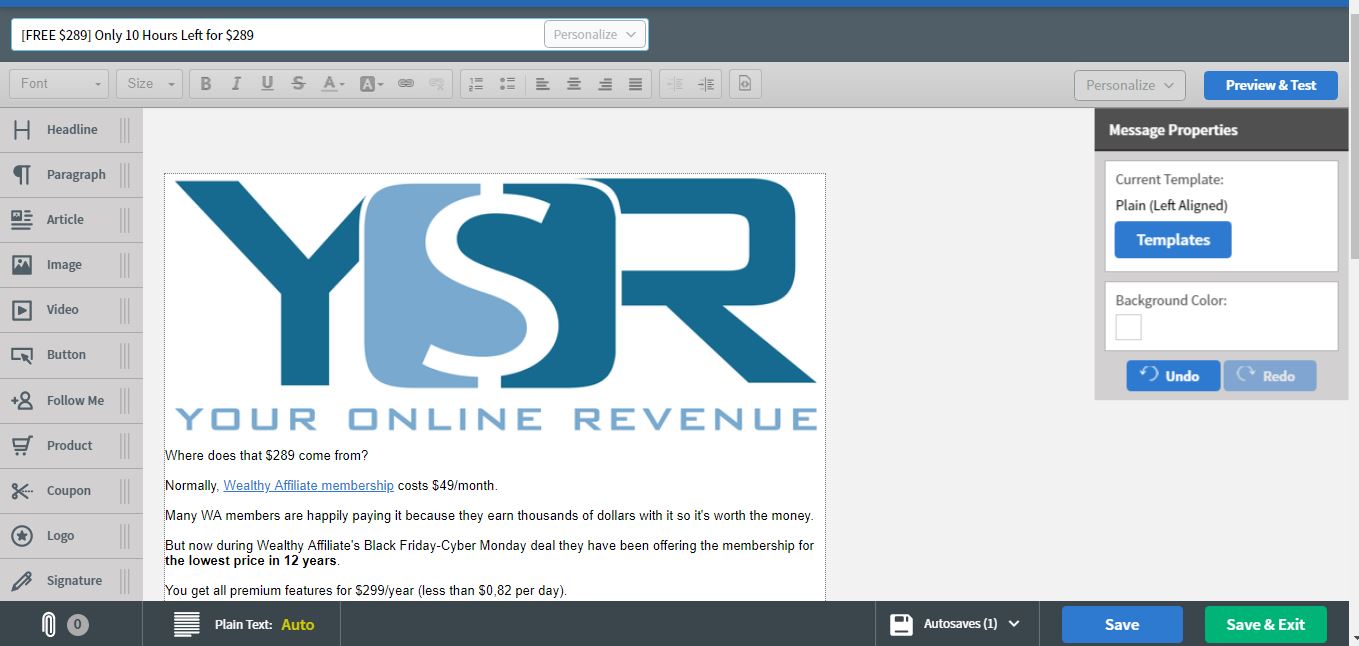Select the Image block
Screen dimensions: 1359x646
71,265
